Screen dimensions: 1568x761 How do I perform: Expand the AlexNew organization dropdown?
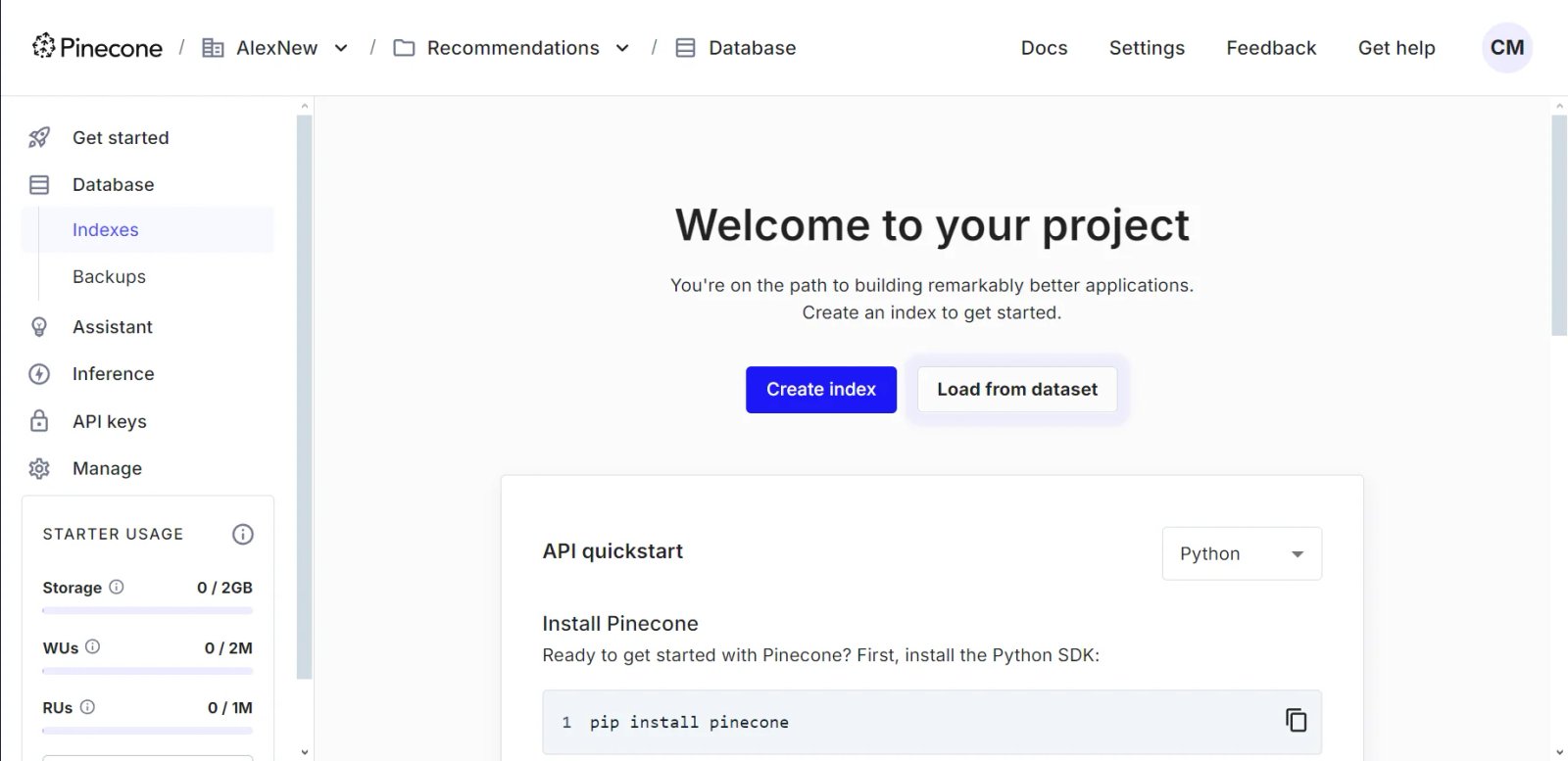pyautogui.click(x=341, y=48)
